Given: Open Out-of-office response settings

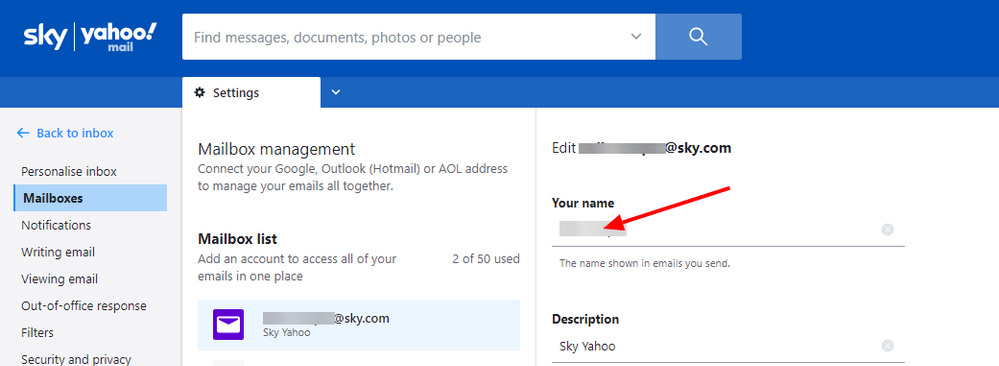Looking at the screenshot, I should coord(83,306).
